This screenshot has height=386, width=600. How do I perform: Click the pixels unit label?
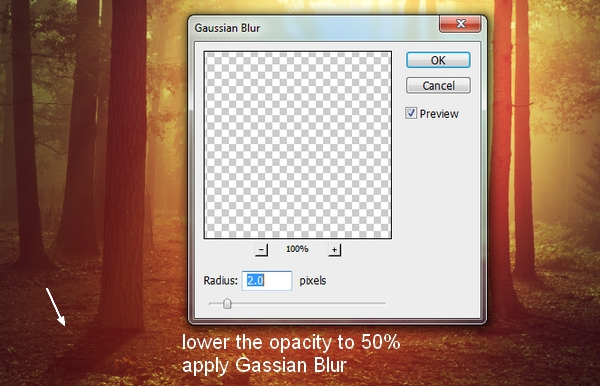point(313,281)
